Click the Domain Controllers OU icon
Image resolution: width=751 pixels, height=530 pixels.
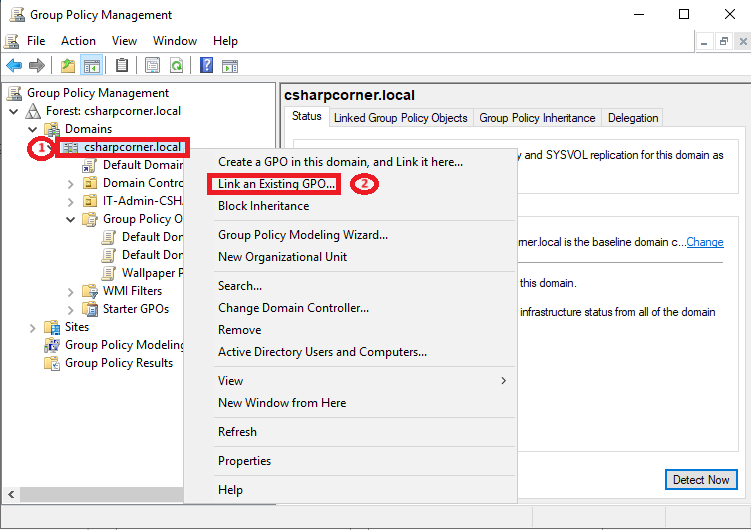coord(90,183)
